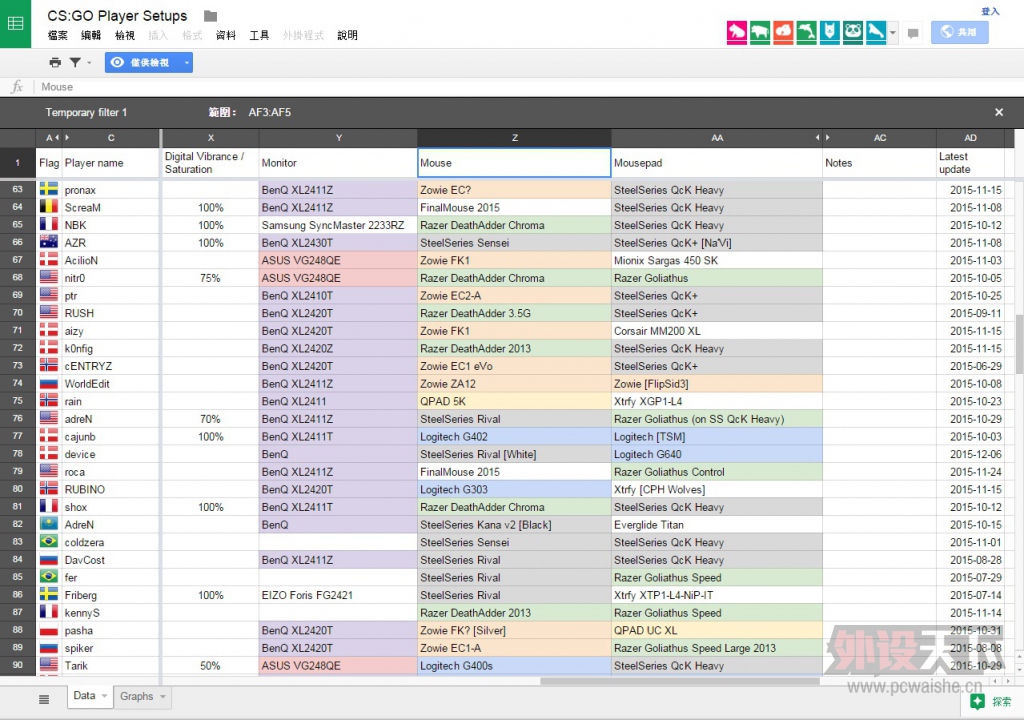Select cell Logitech G303

515,489
